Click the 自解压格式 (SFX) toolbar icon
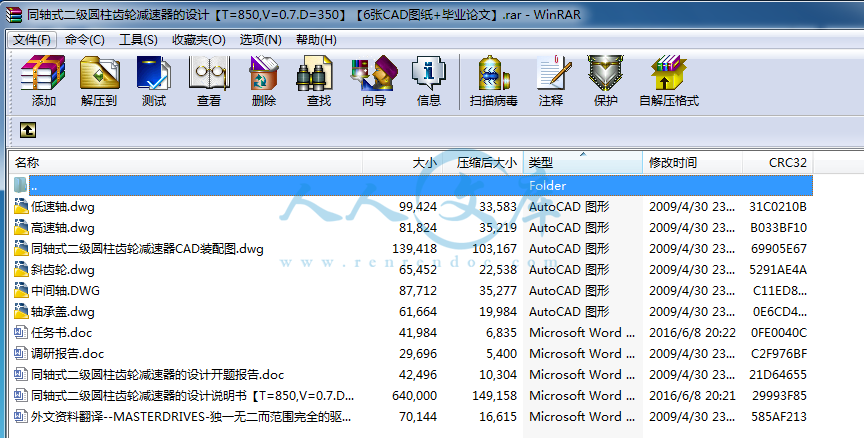Screen dimensions: 864x438 [x=669, y=73]
